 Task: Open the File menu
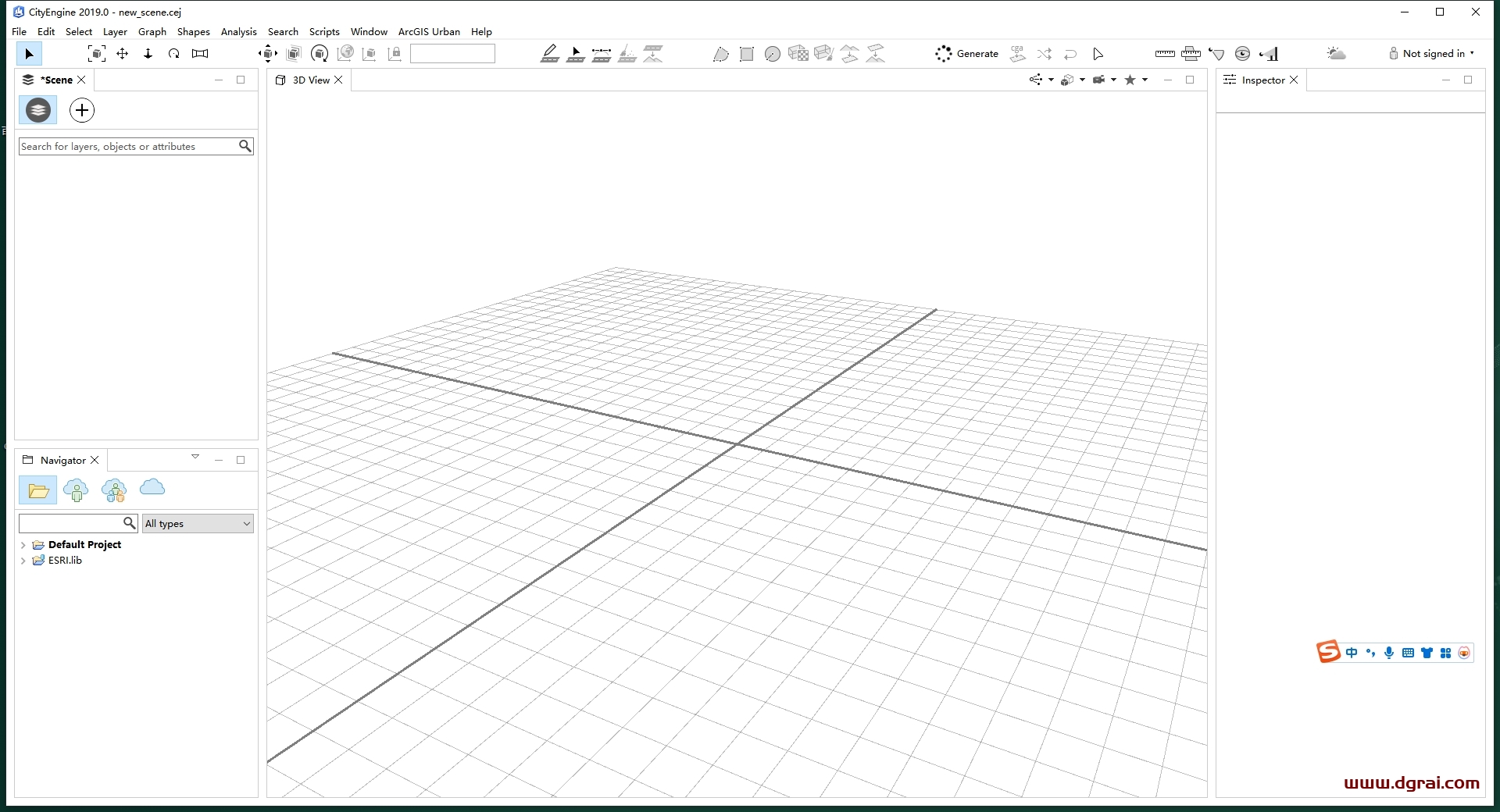click(19, 32)
